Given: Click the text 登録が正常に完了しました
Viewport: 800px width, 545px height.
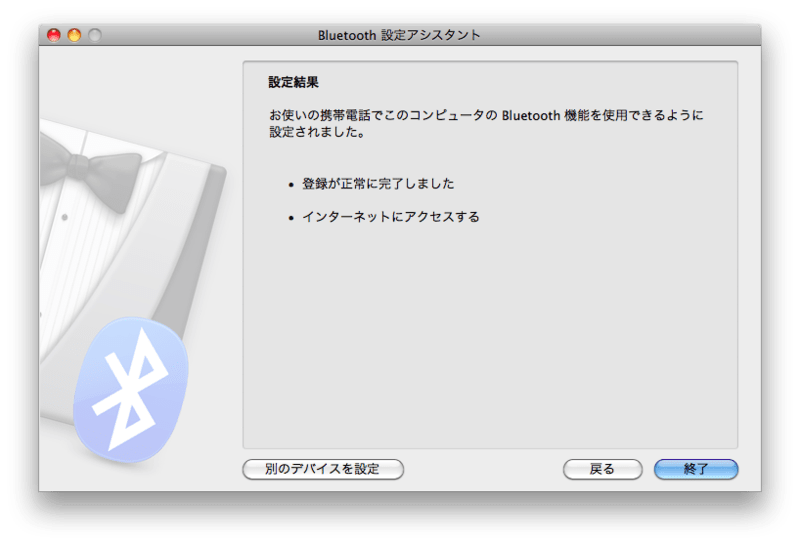Looking at the screenshot, I should pos(378,184).
